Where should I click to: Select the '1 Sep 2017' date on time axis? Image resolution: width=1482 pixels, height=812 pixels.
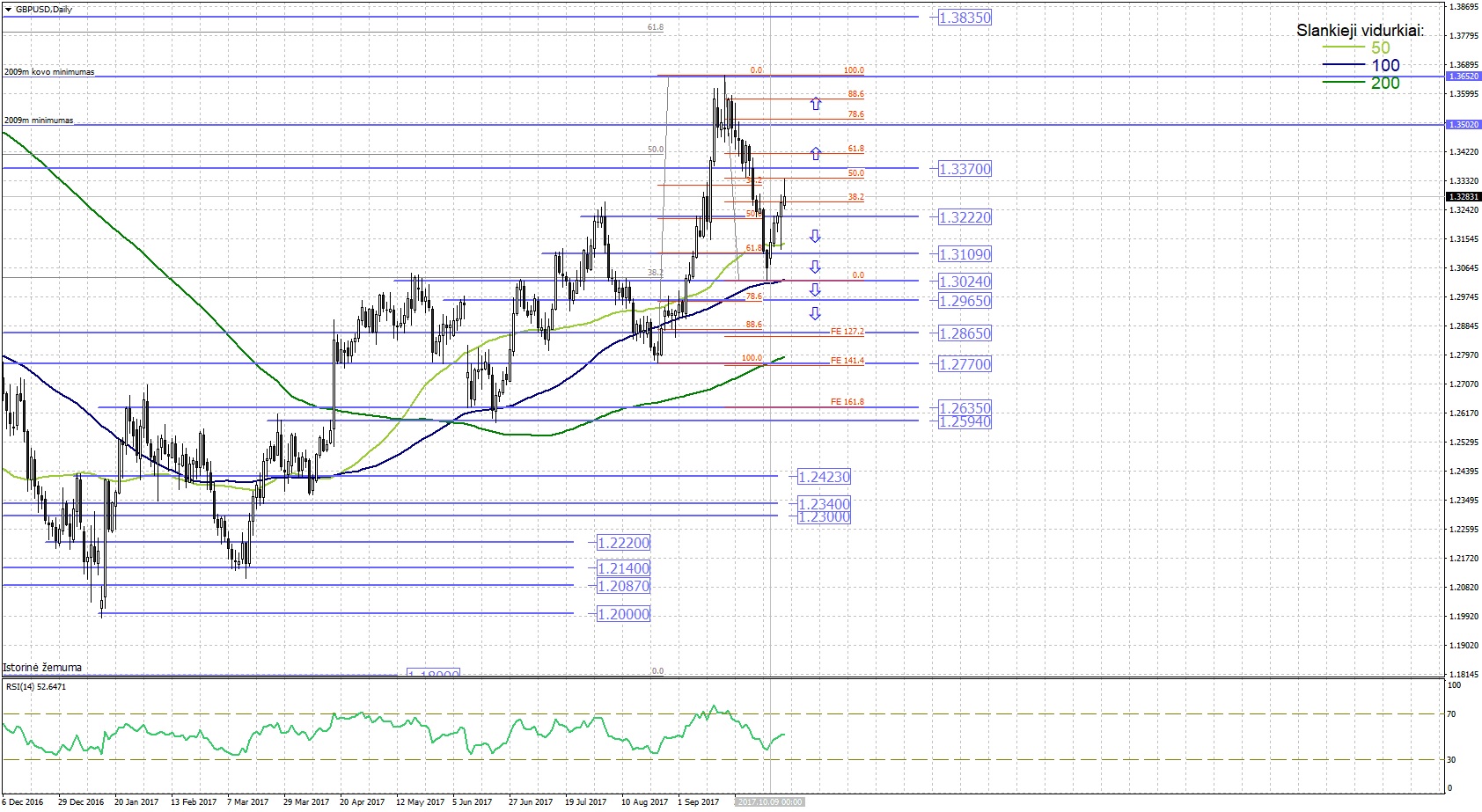pos(698,801)
